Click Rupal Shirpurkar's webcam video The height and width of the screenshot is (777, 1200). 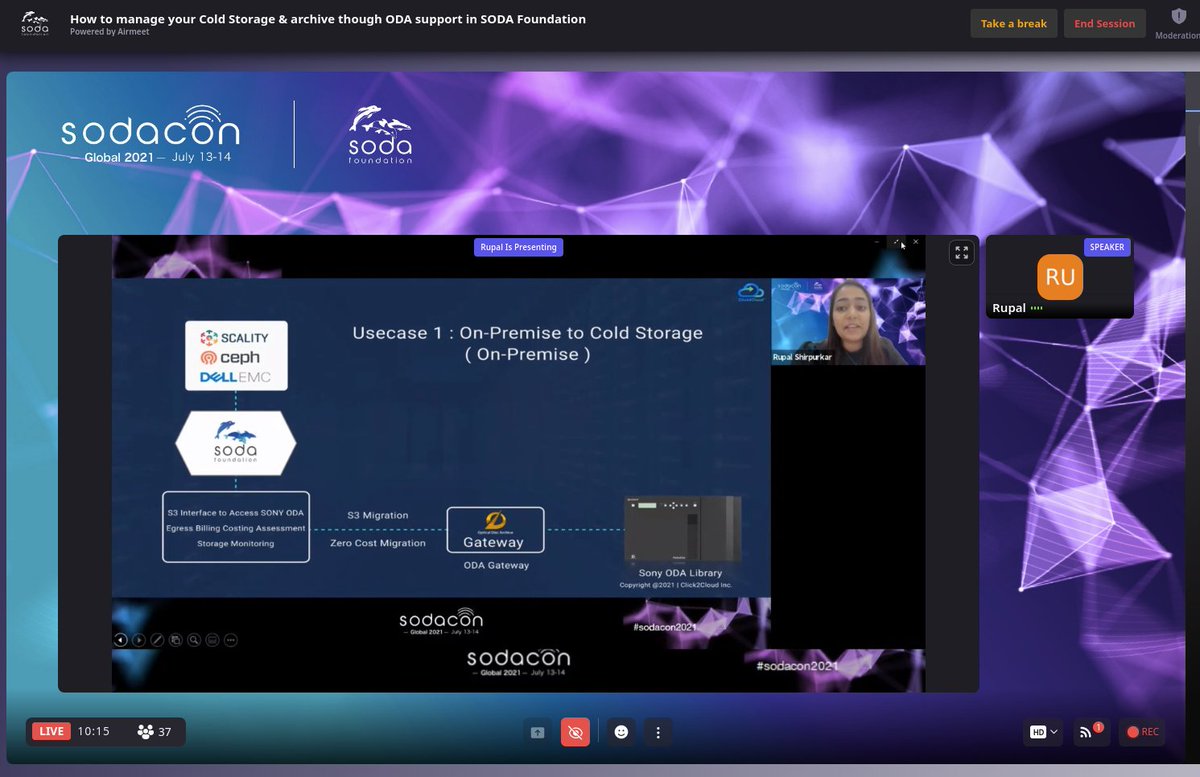click(x=848, y=321)
